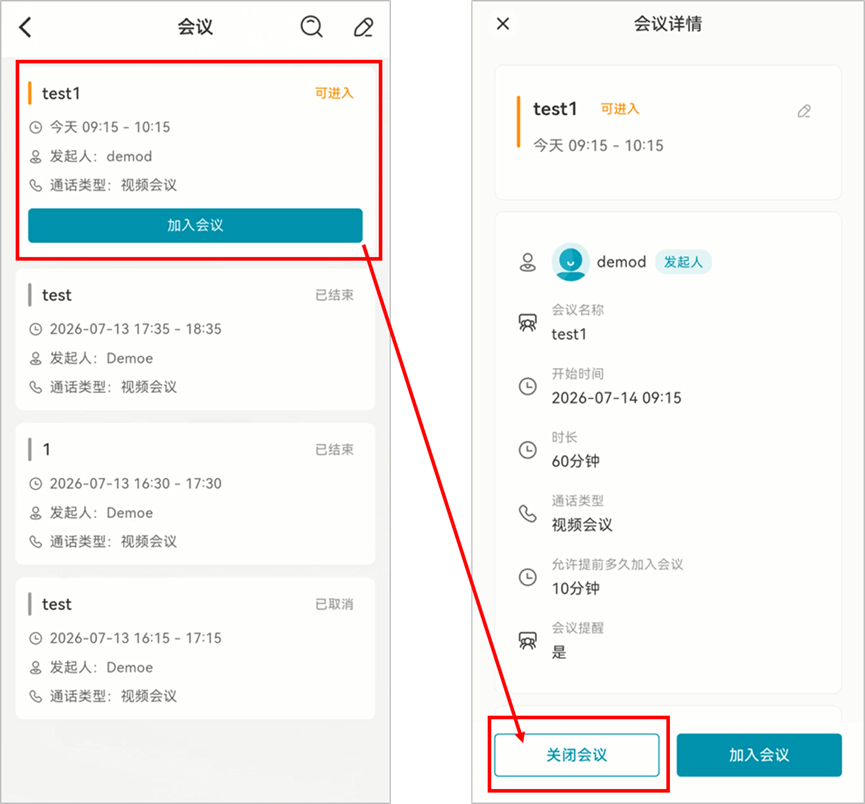
Task: Edit test1 meeting via pencil icon
Action: 804,111
